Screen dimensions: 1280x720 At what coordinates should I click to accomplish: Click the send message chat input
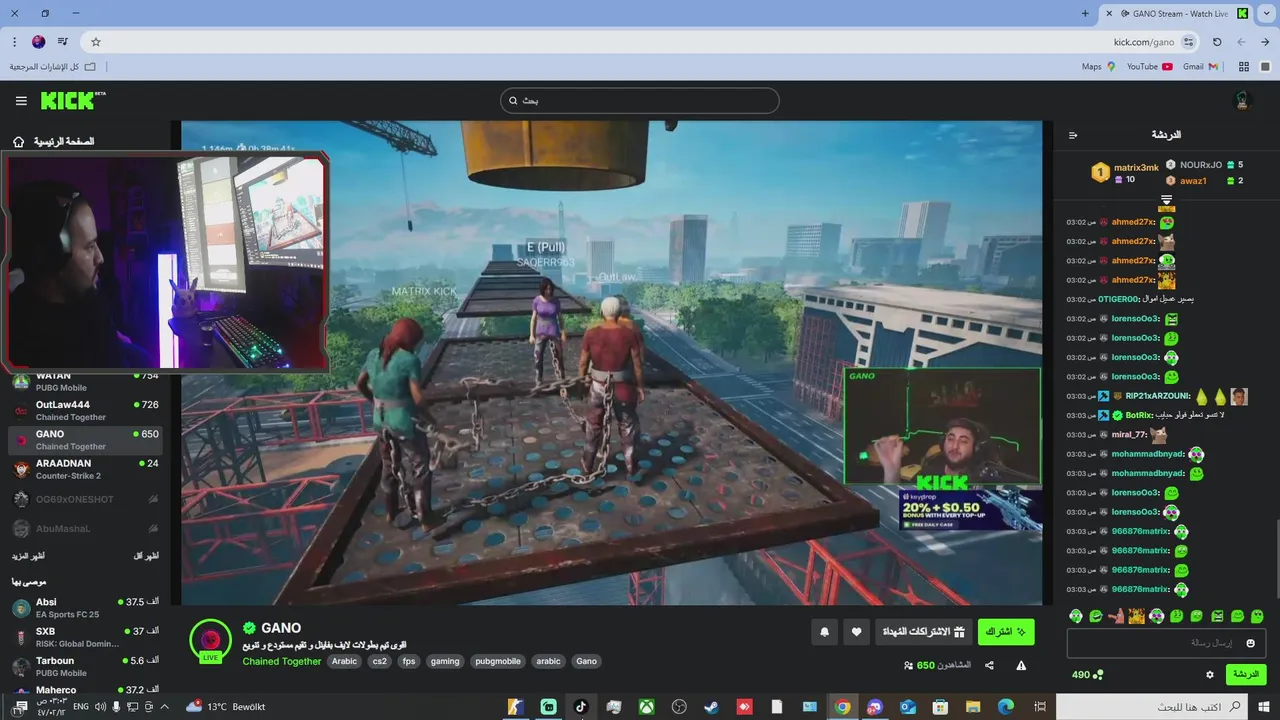pos(1167,643)
